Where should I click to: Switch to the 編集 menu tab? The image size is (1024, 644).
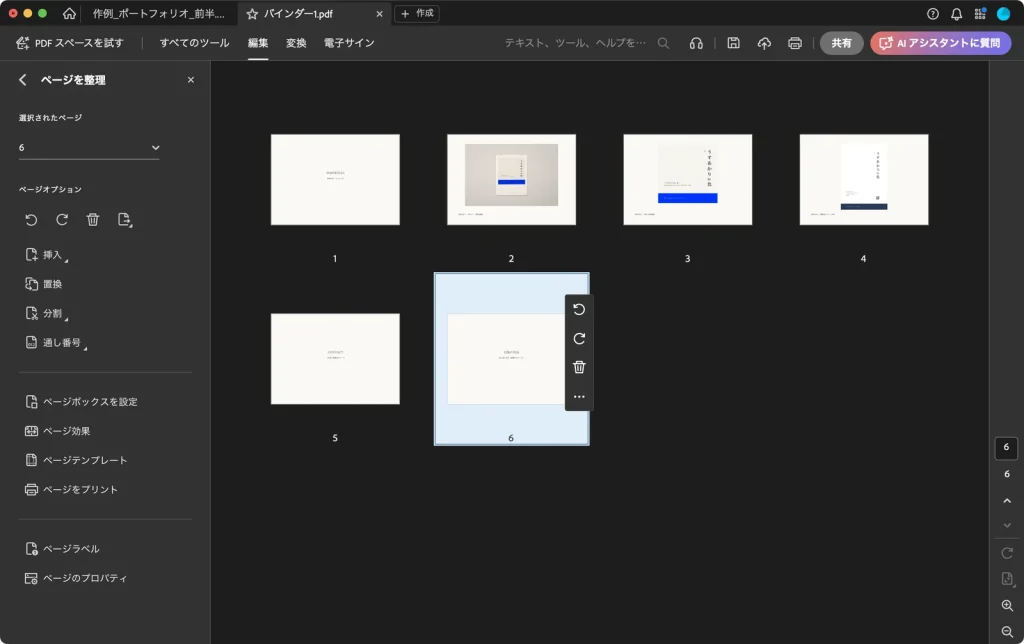pos(258,43)
